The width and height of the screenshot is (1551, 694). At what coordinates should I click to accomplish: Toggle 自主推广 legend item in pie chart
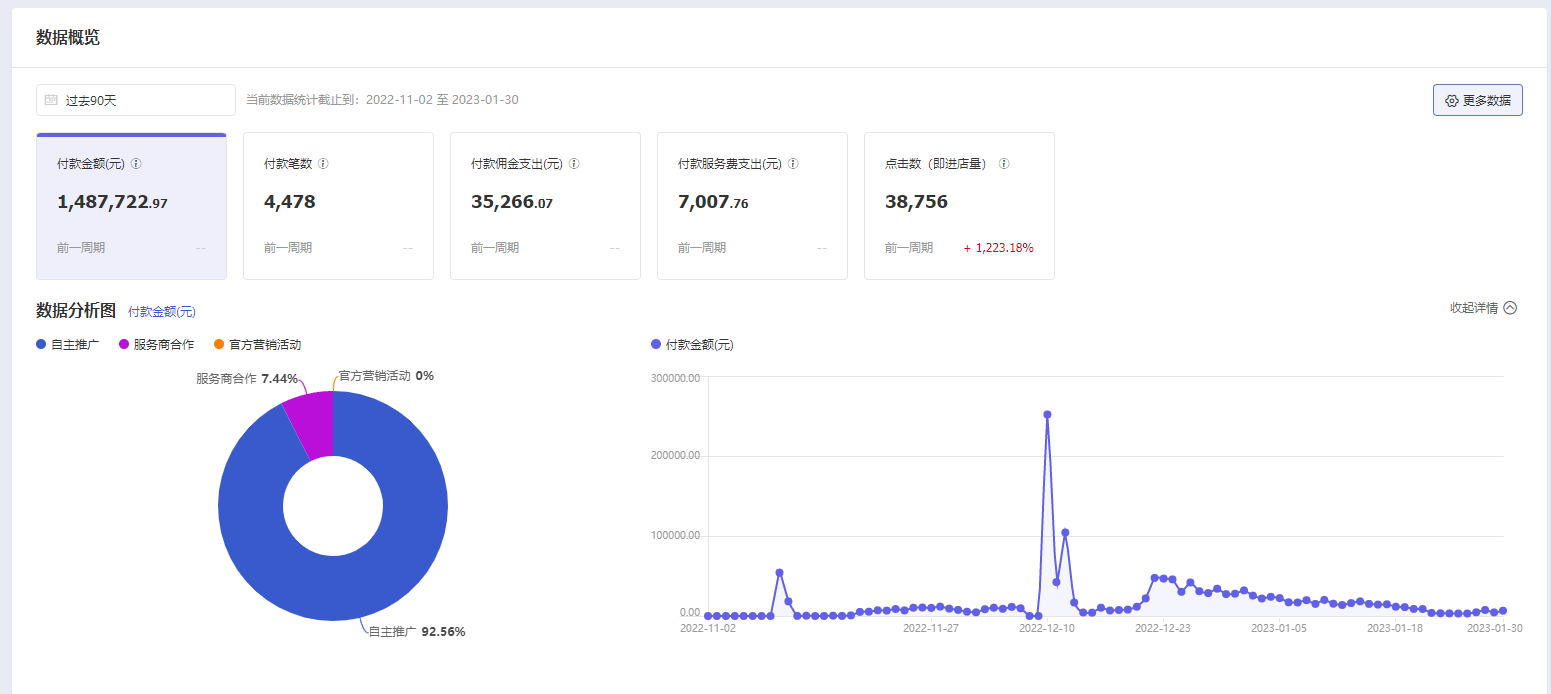pos(68,344)
